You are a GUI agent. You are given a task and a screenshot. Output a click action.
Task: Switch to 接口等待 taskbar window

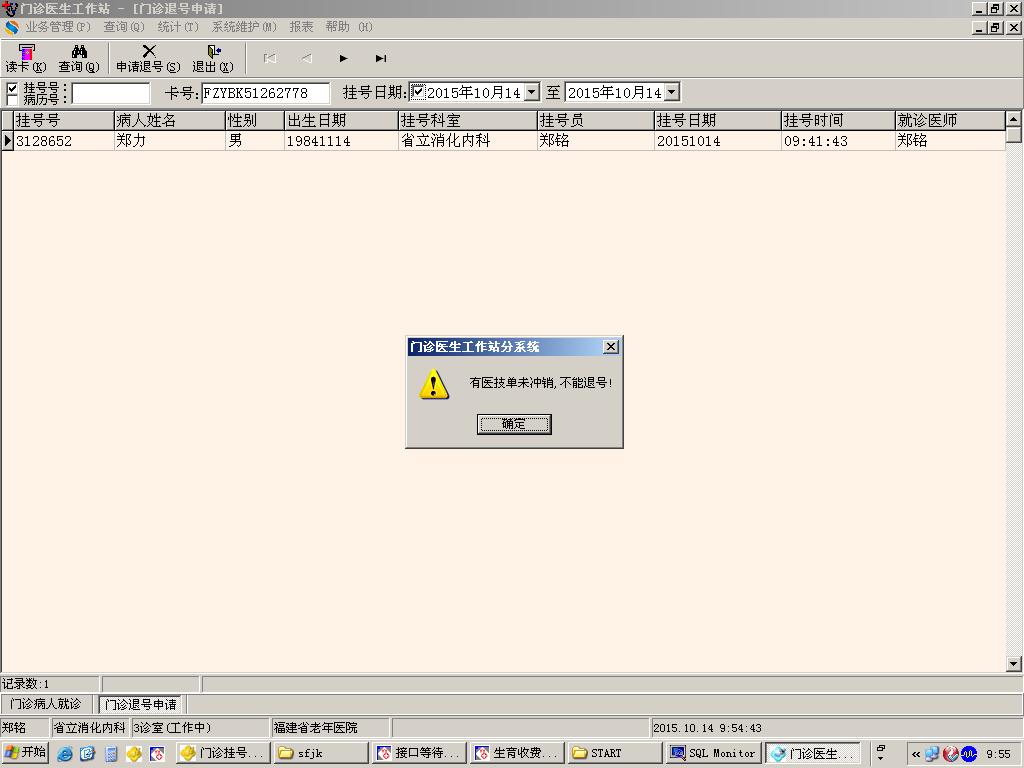pyautogui.click(x=419, y=753)
